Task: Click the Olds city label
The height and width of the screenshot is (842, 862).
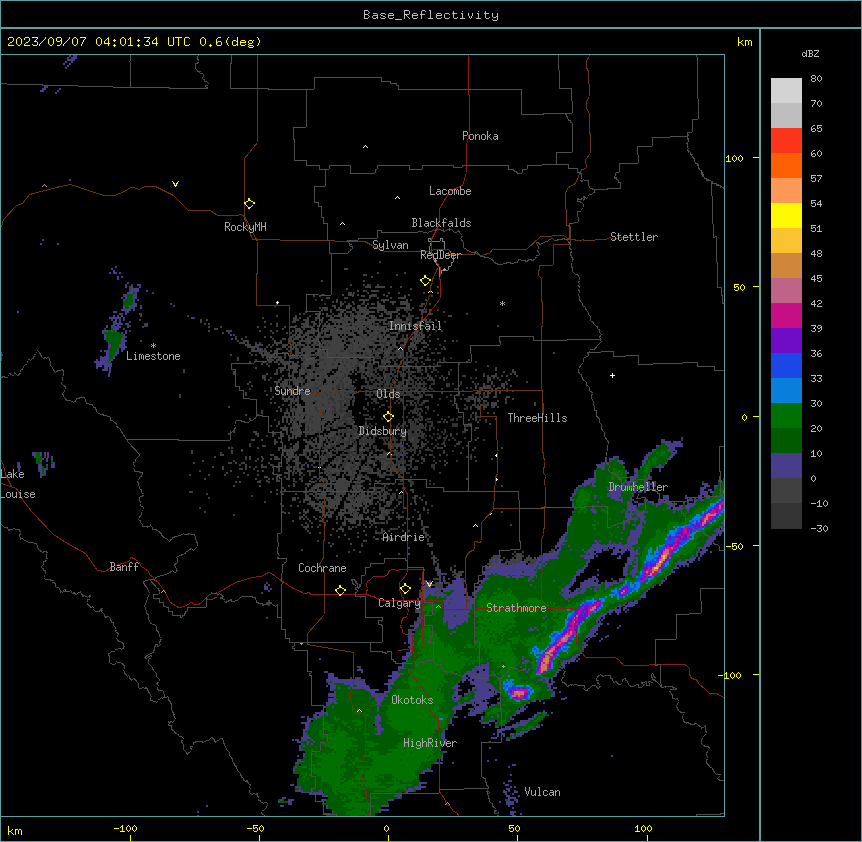Action: [x=388, y=394]
